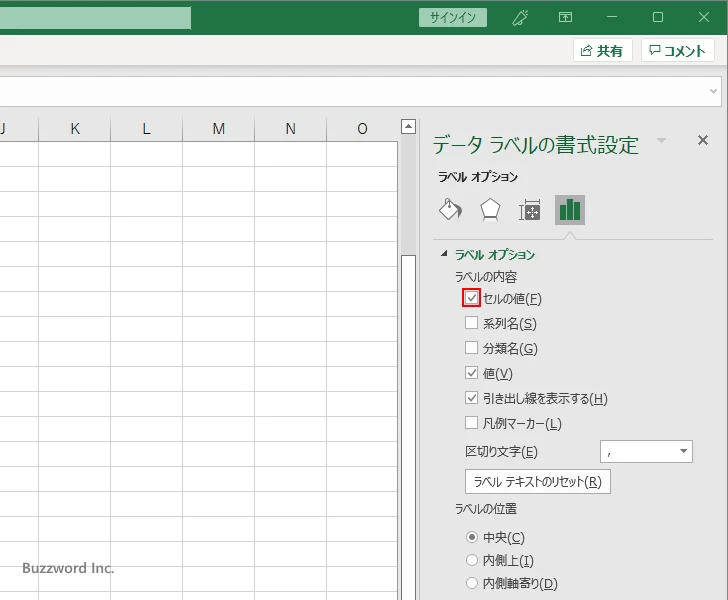
Task: Select the 内側軸寄り(D) radio button
Action: point(472,583)
